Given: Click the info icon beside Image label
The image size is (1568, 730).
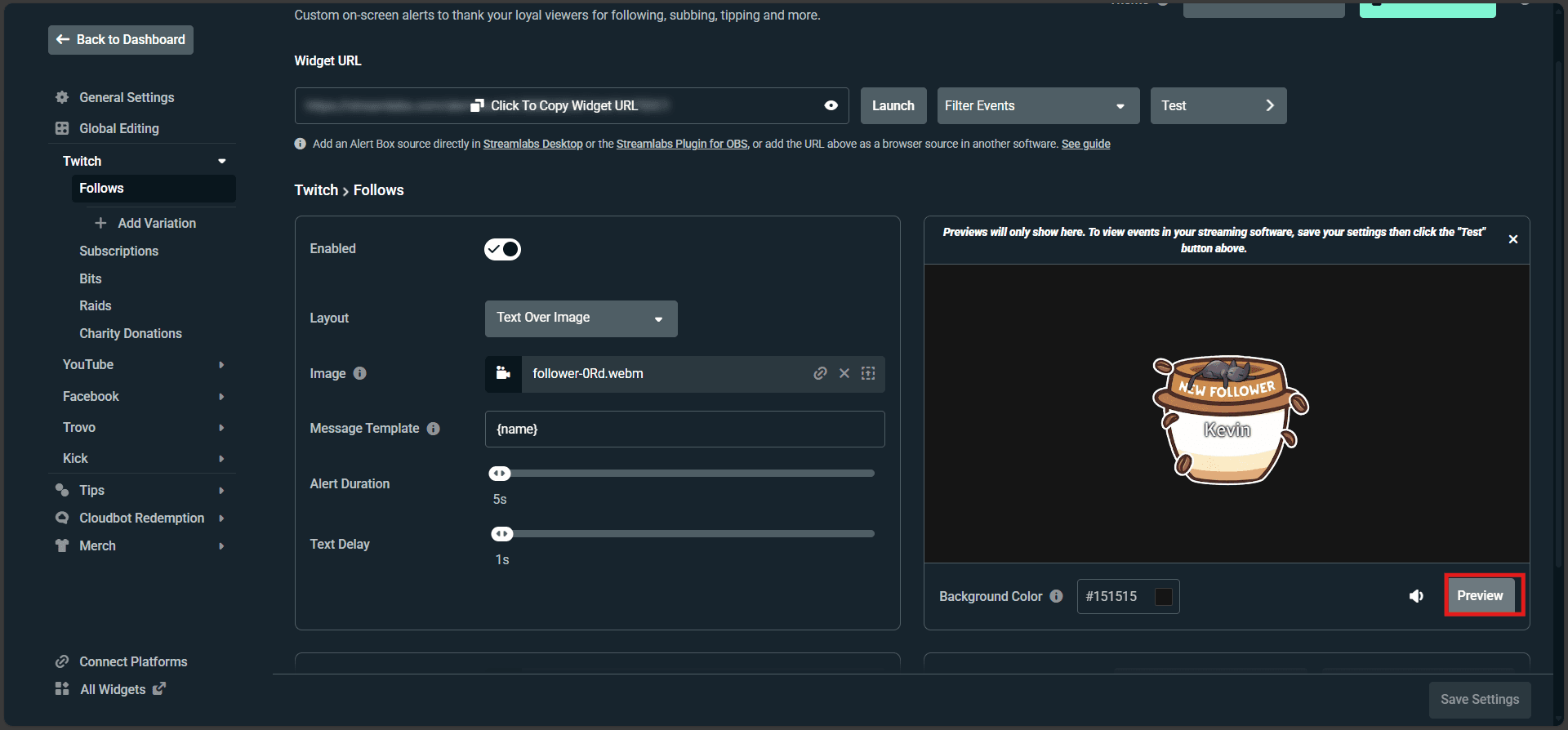Looking at the screenshot, I should coord(360,373).
